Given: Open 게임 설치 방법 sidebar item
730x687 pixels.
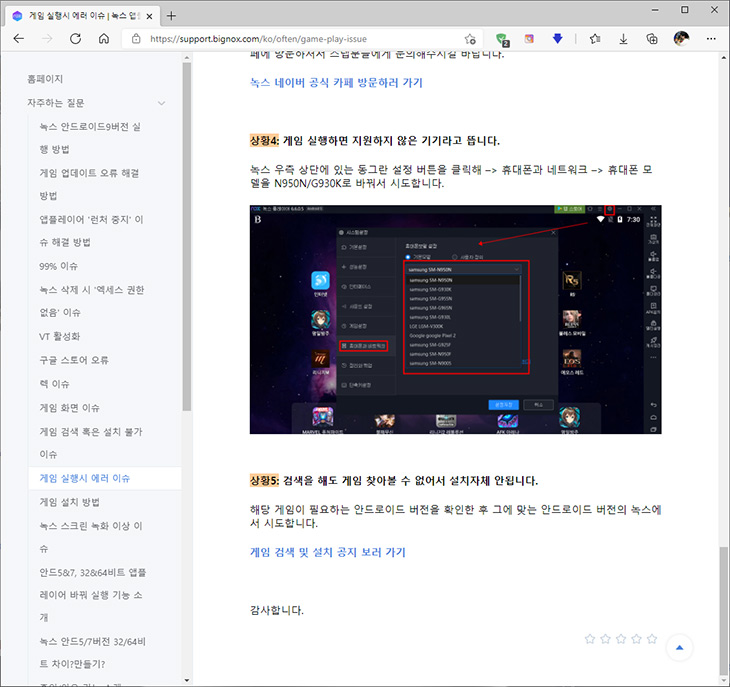Looking at the screenshot, I should [x=69, y=502].
